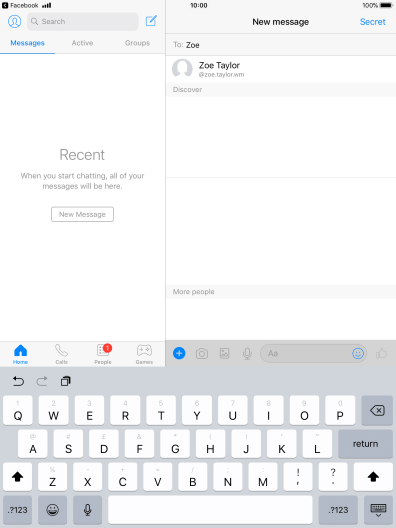Tap the Secret conversation link
The image size is (396, 528).
coord(372,22)
